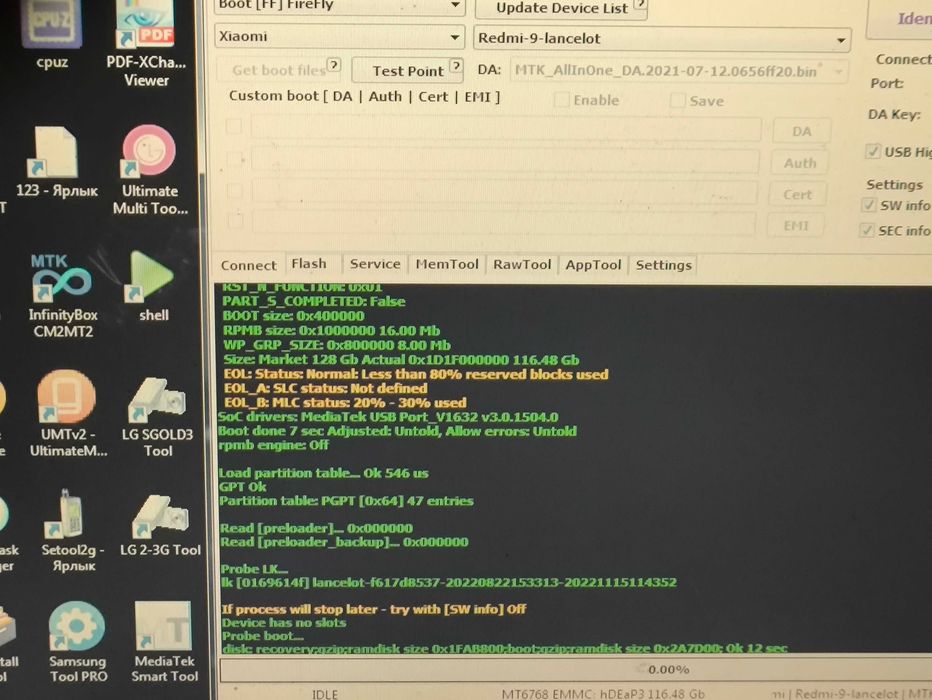Click 'BOOT size: 0x400000' log line
Viewport: 932px width, 700px height.
(x=293, y=316)
